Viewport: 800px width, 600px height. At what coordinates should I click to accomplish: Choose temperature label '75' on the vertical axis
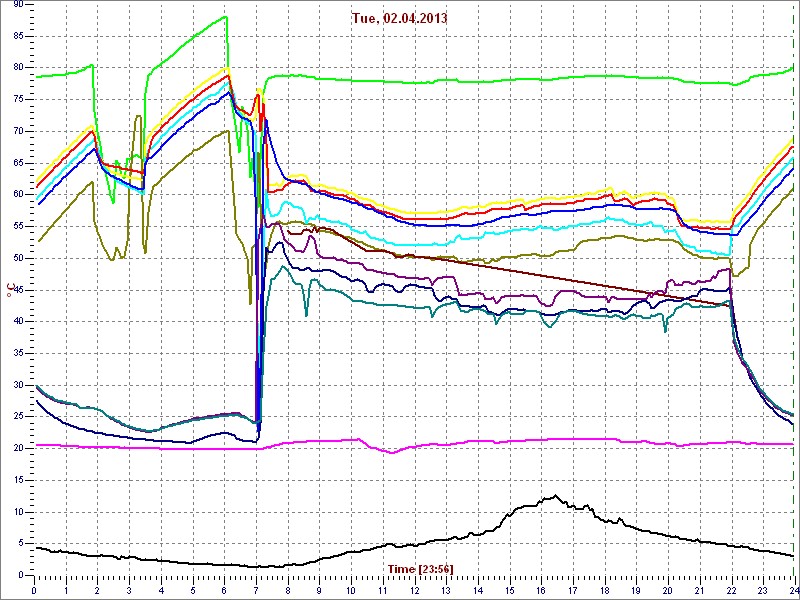pyautogui.click(x=18, y=99)
